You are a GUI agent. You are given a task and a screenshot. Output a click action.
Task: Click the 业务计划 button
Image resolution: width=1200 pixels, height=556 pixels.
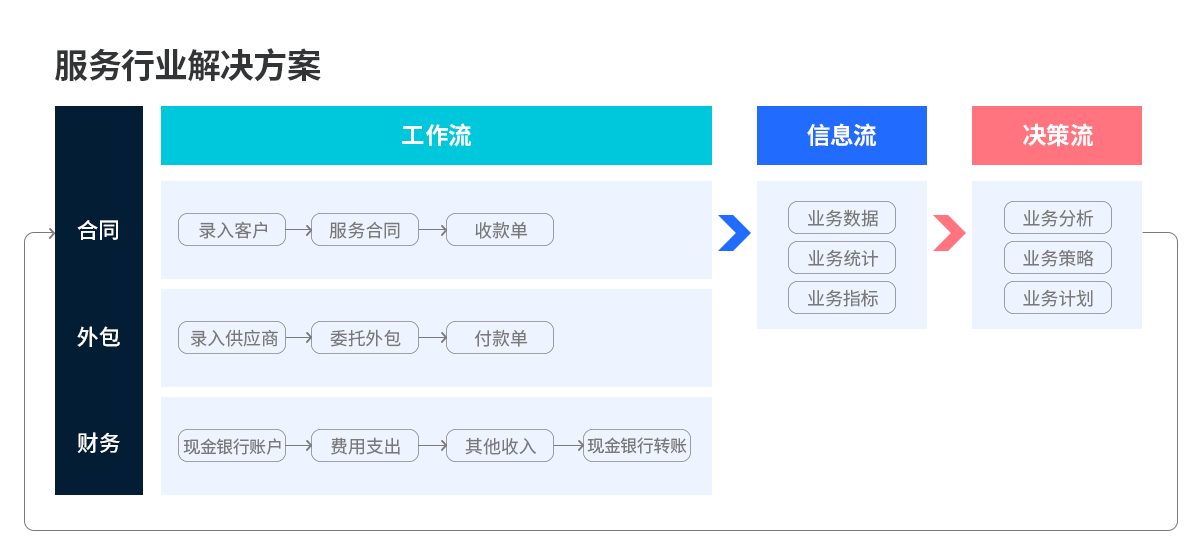tap(1057, 298)
